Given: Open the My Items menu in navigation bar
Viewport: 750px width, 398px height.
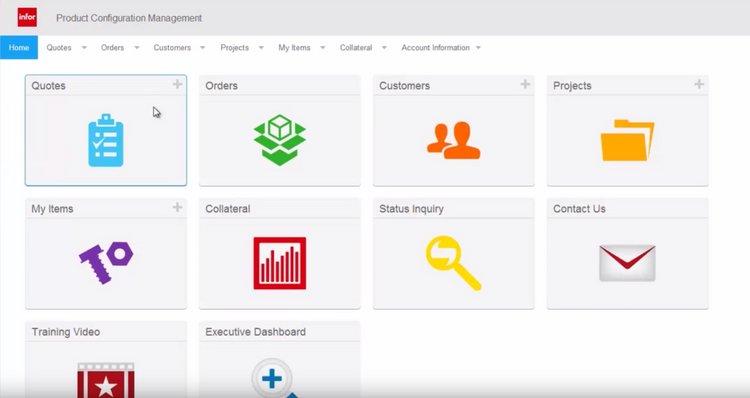Looking at the screenshot, I should [294, 48].
